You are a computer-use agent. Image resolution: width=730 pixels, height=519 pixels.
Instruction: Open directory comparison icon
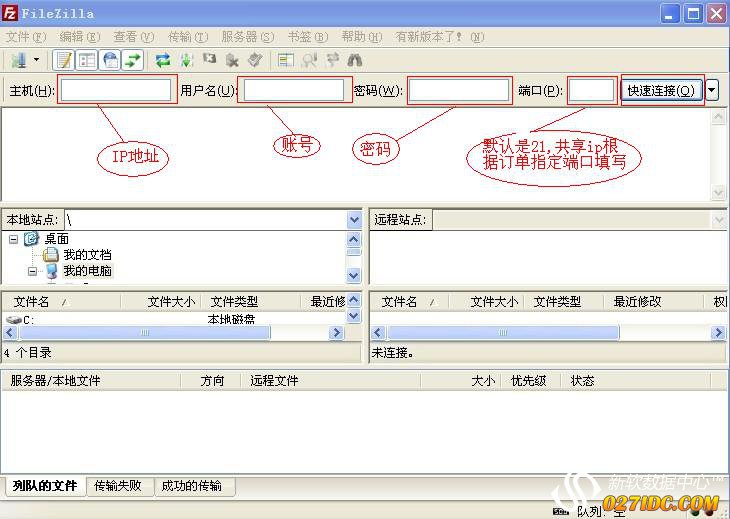285,60
